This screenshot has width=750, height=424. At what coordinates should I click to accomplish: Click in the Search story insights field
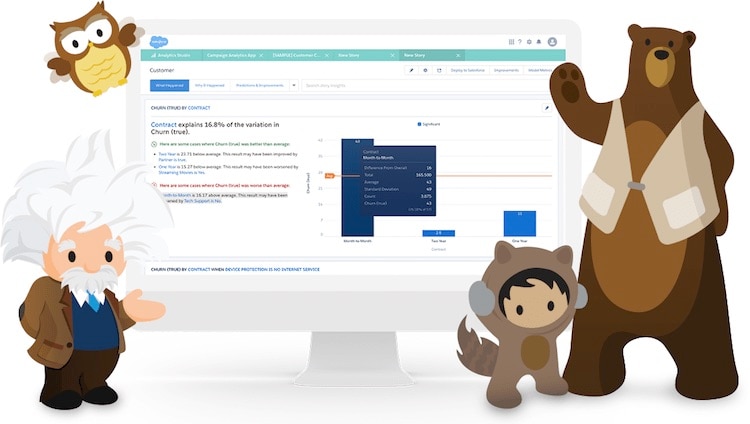(350, 85)
